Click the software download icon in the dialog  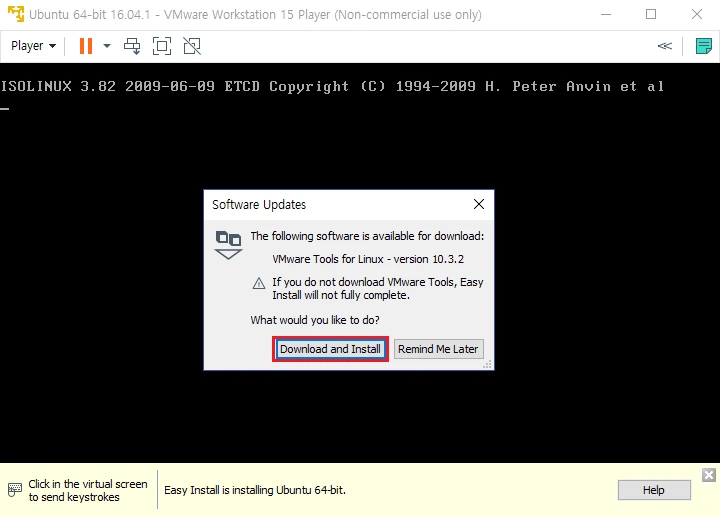[228, 245]
